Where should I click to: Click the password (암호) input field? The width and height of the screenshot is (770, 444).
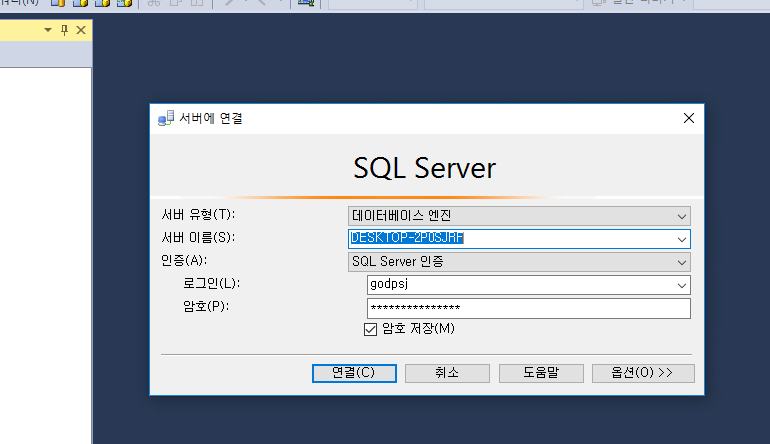coord(528,308)
